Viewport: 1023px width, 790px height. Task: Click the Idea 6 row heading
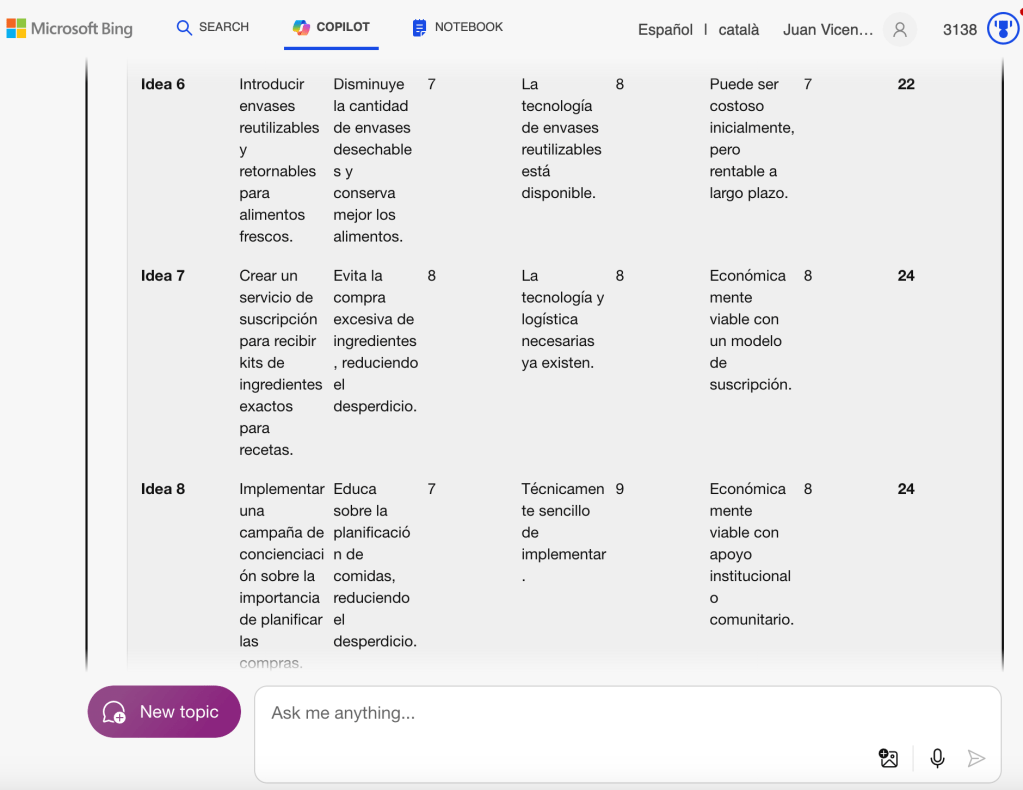[x=163, y=84]
